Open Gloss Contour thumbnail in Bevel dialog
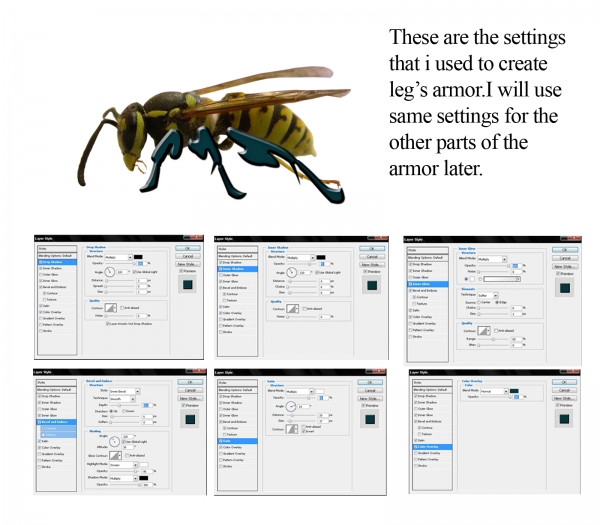 [116, 456]
